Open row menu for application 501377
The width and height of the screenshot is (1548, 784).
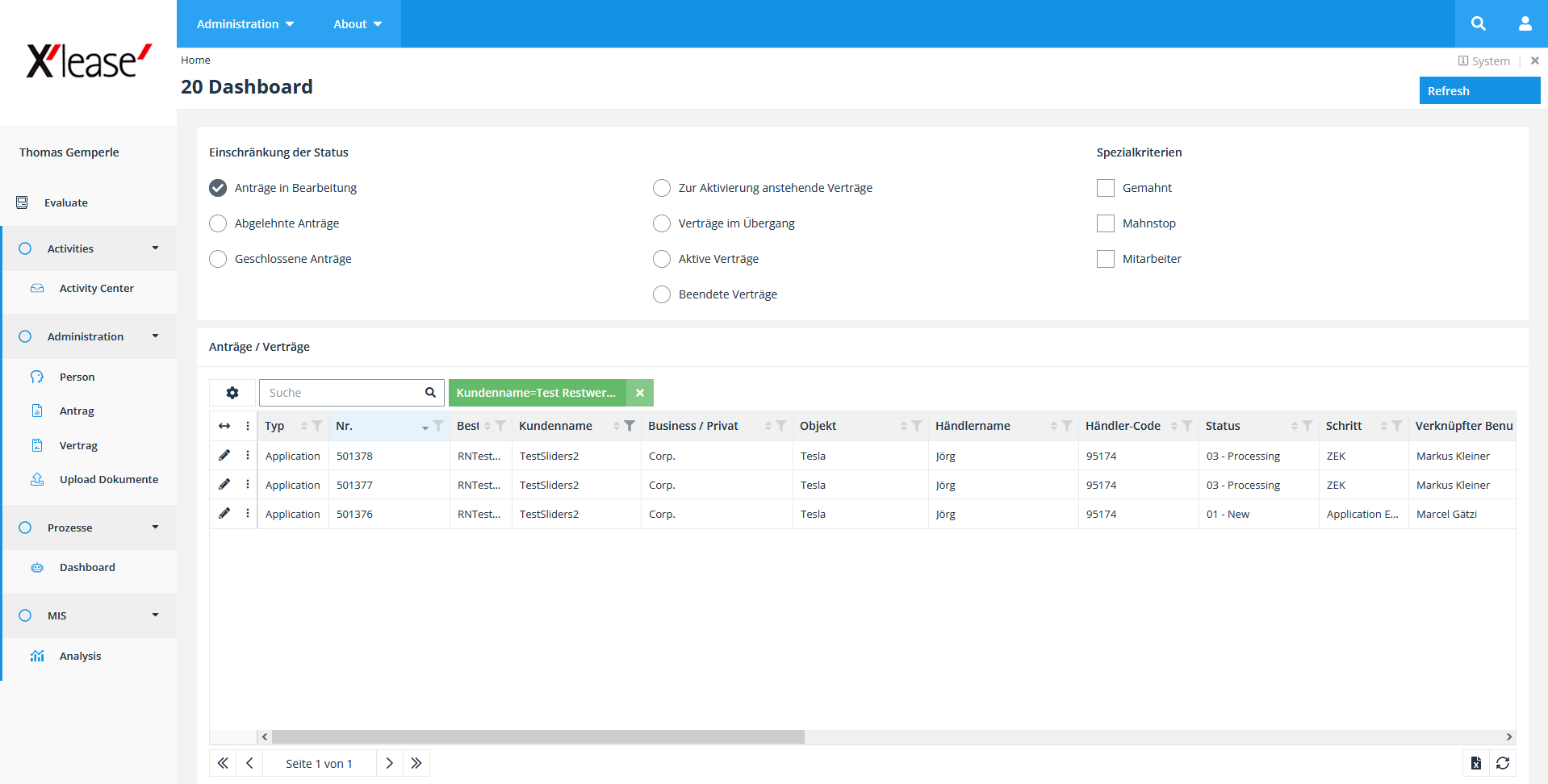[x=248, y=485]
